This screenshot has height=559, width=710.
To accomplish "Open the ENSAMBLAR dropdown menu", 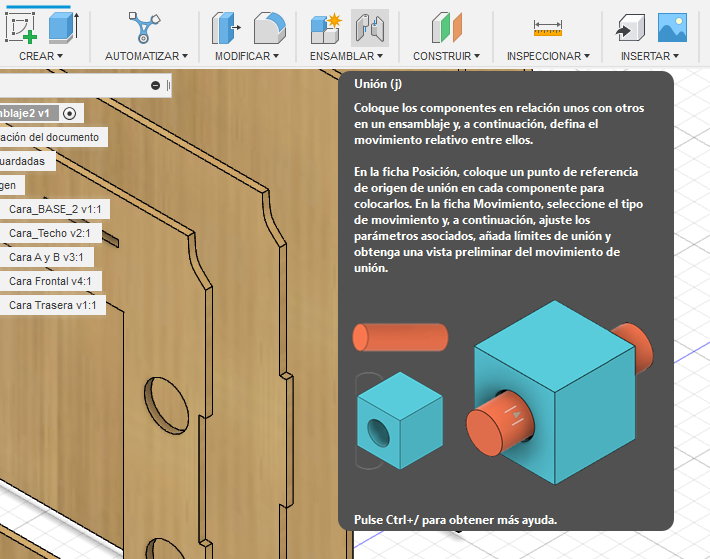I will pyautogui.click(x=346, y=56).
